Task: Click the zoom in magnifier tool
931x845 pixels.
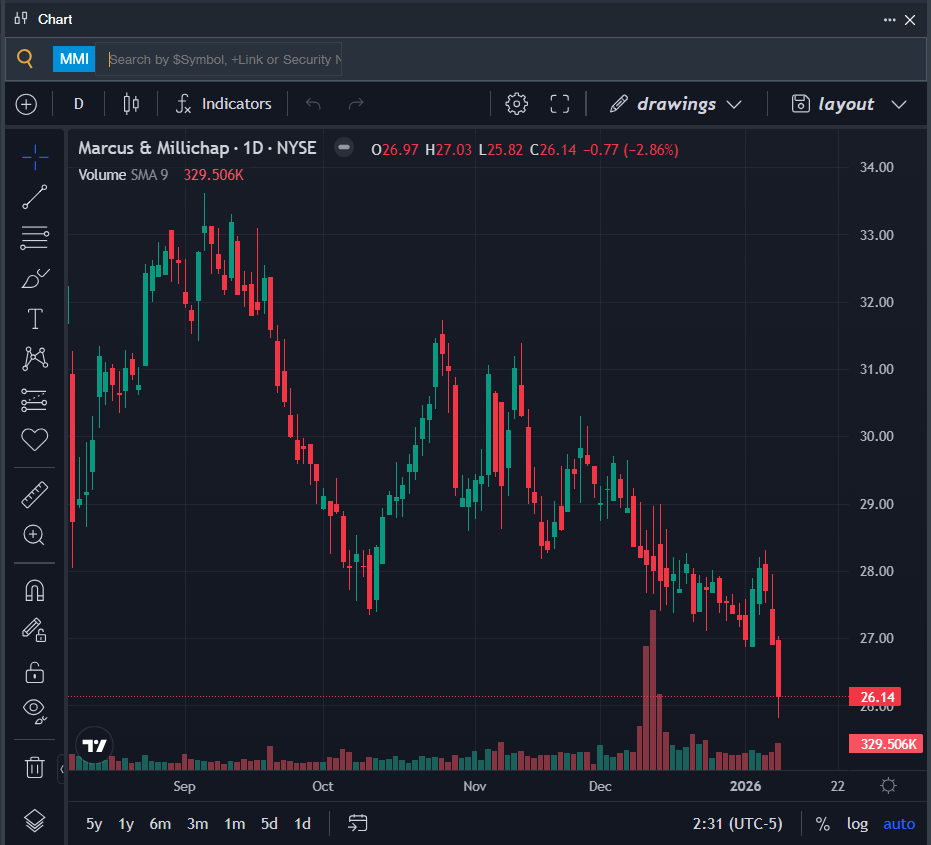Action: 35,535
